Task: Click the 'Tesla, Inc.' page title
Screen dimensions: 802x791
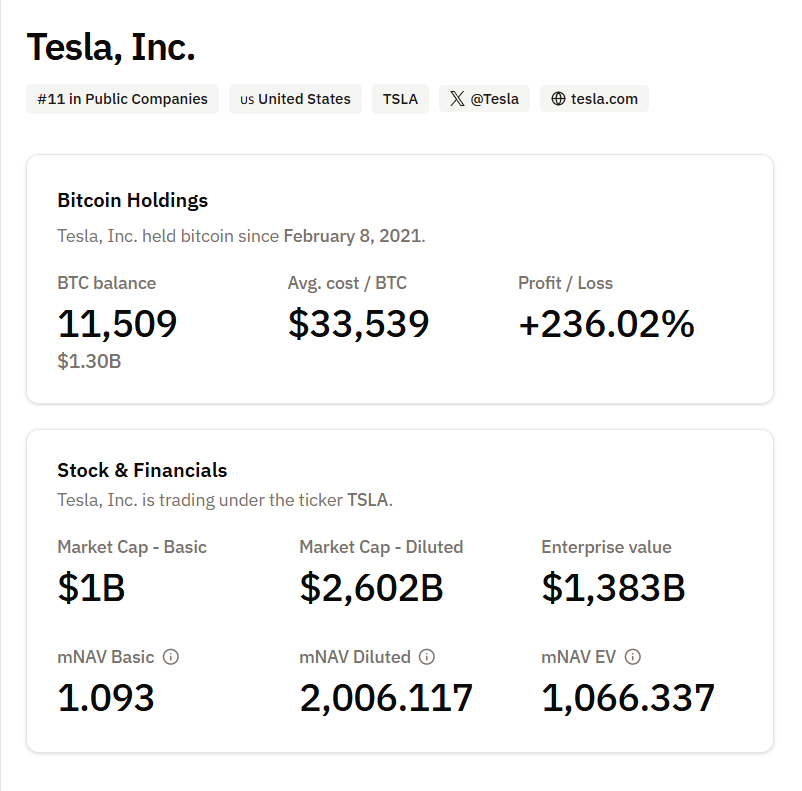Action: coord(113,46)
